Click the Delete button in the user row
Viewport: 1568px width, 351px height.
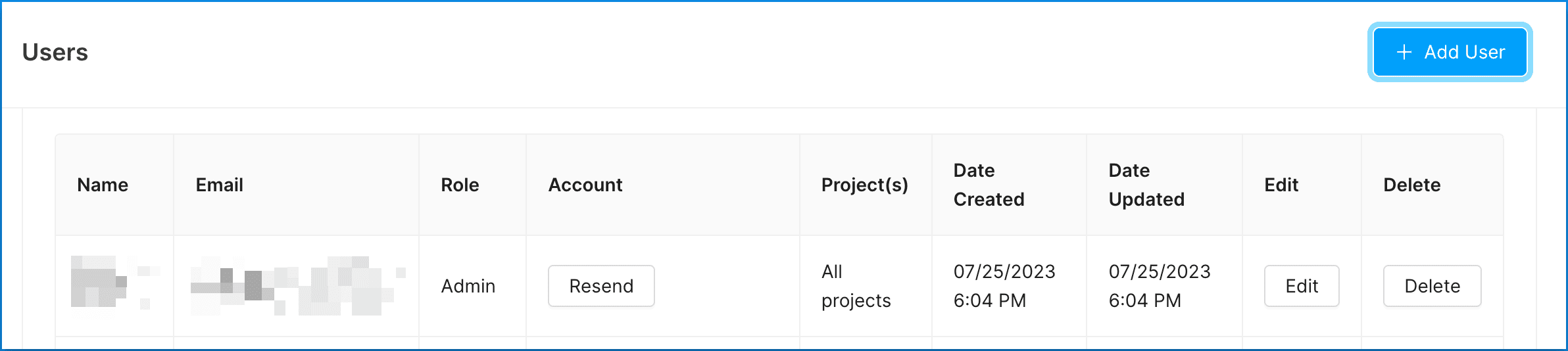[x=1432, y=286]
